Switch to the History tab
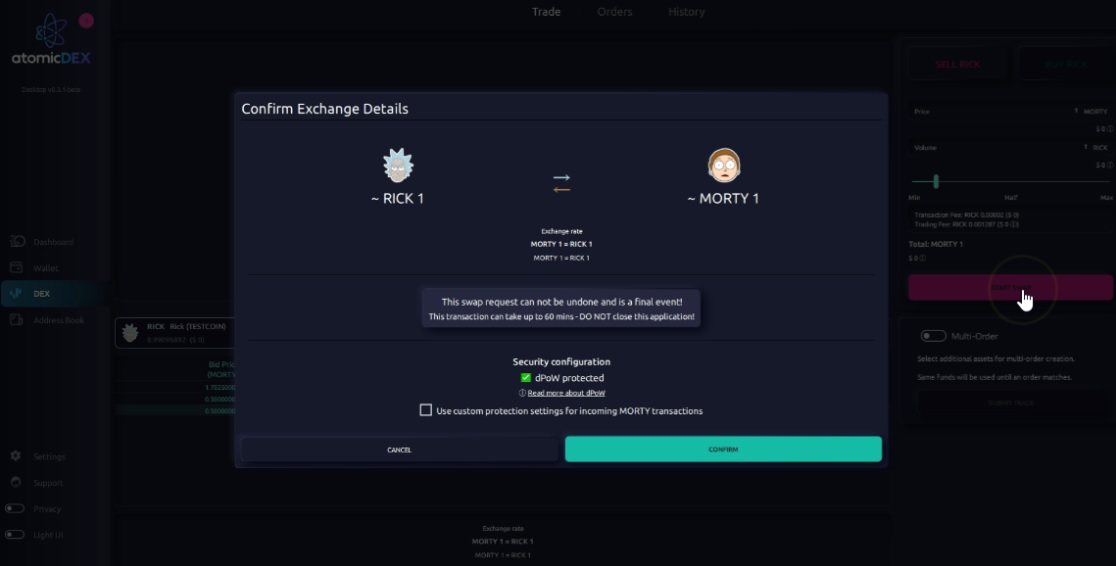Image resolution: width=1116 pixels, height=566 pixels. tap(686, 11)
